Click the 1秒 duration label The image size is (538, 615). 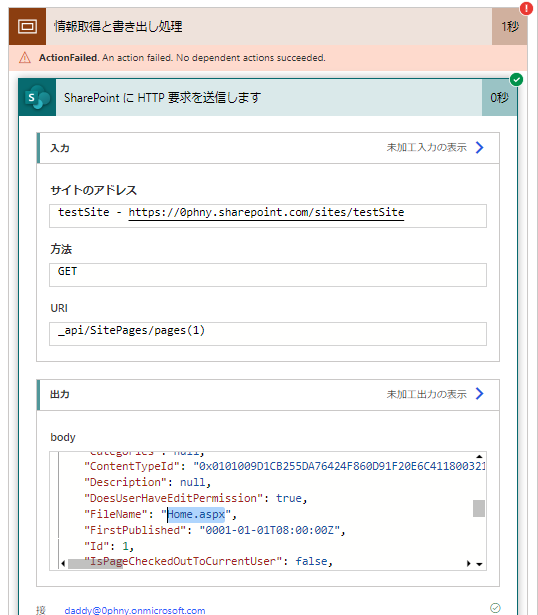pos(510,26)
